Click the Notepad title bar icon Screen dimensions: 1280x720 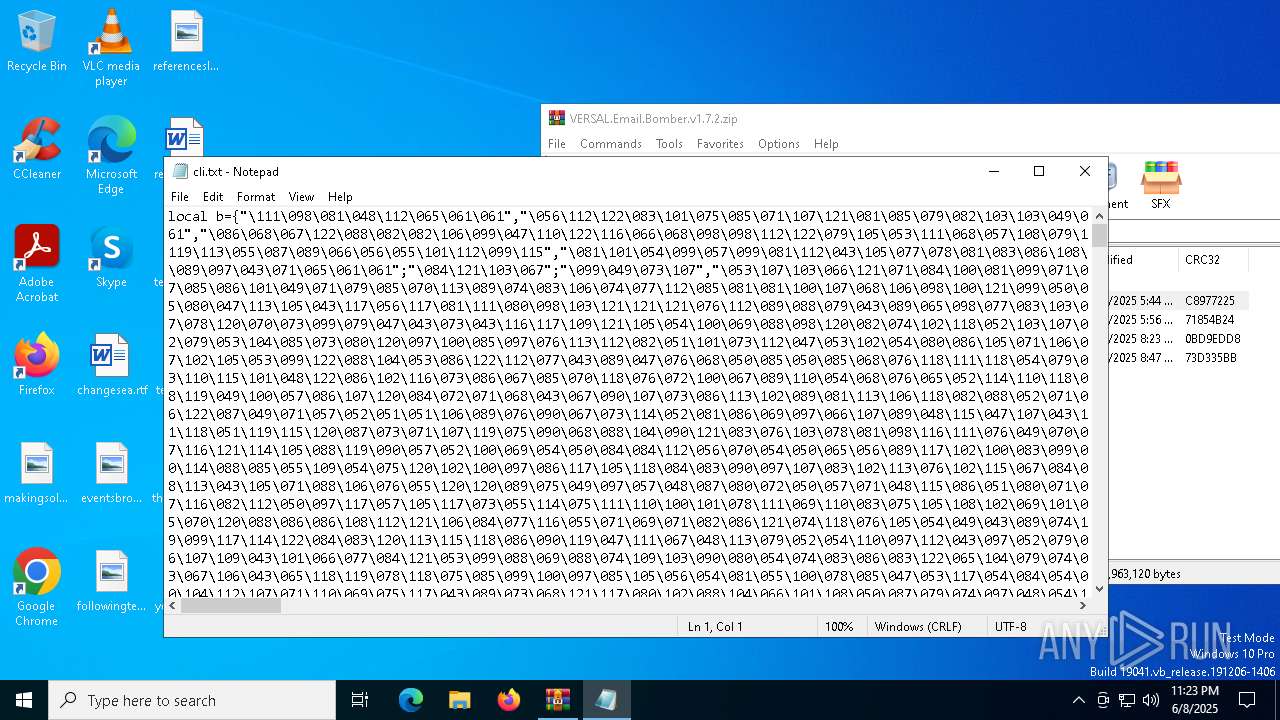[180, 172]
